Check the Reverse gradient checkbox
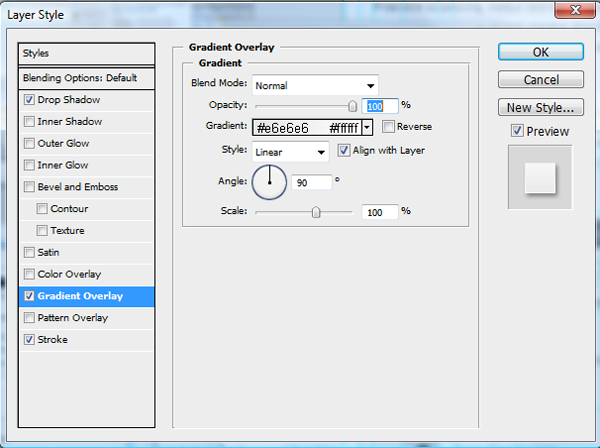Screen dimensions: 600x448 [388, 127]
